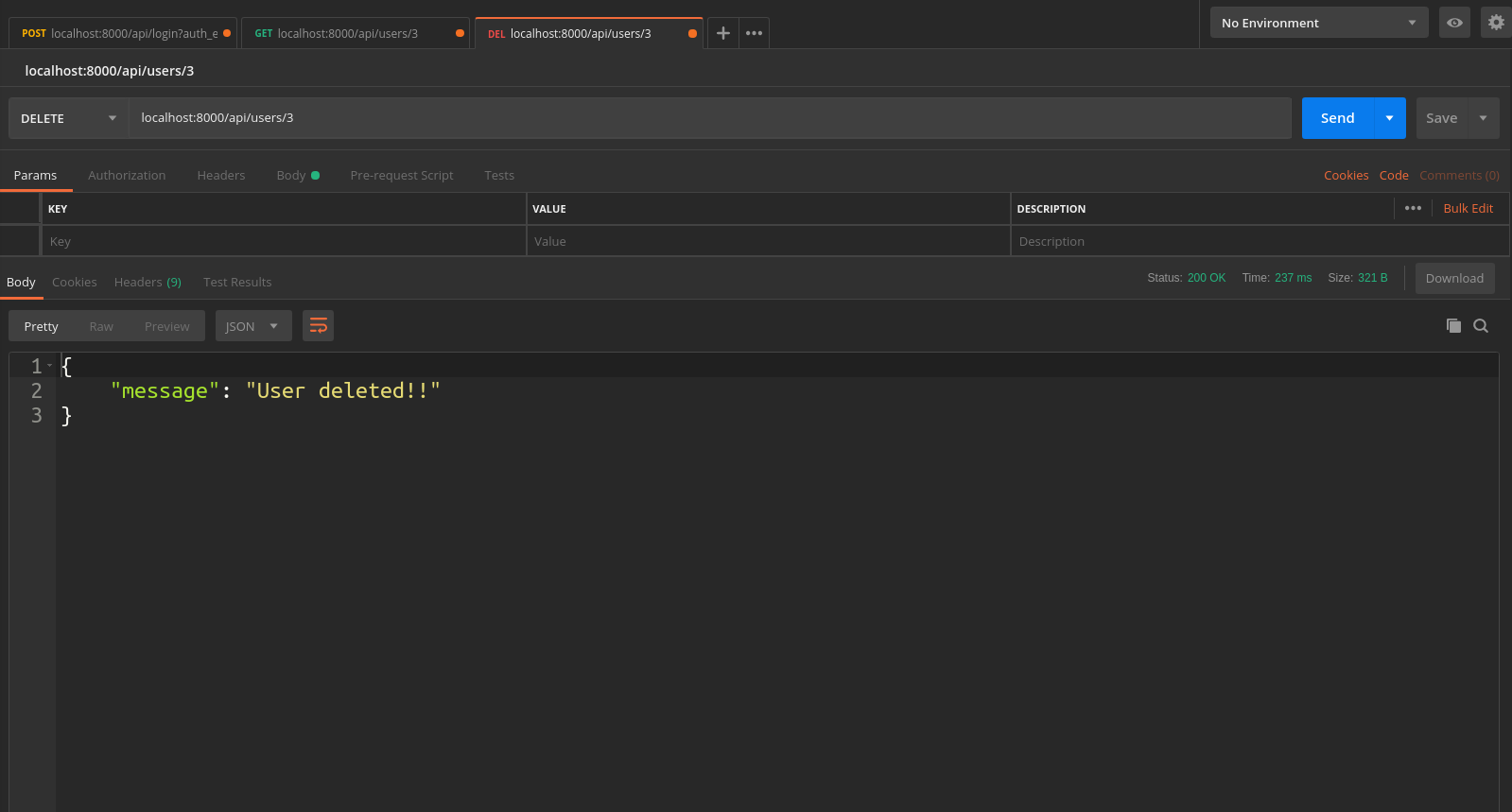Select the response Body tab
Viewport: 1512px width, 812px height.
[21, 282]
